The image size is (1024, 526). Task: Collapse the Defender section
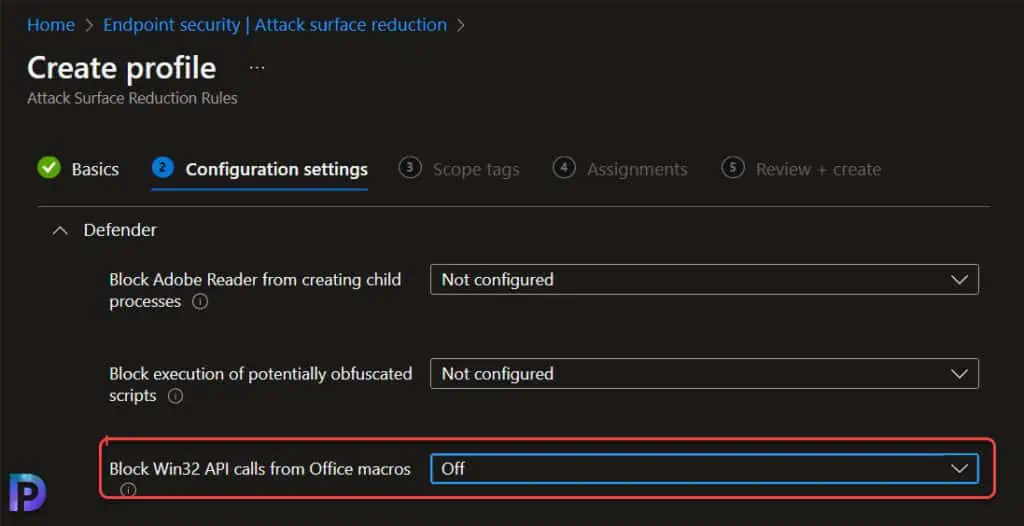coord(60,230)
